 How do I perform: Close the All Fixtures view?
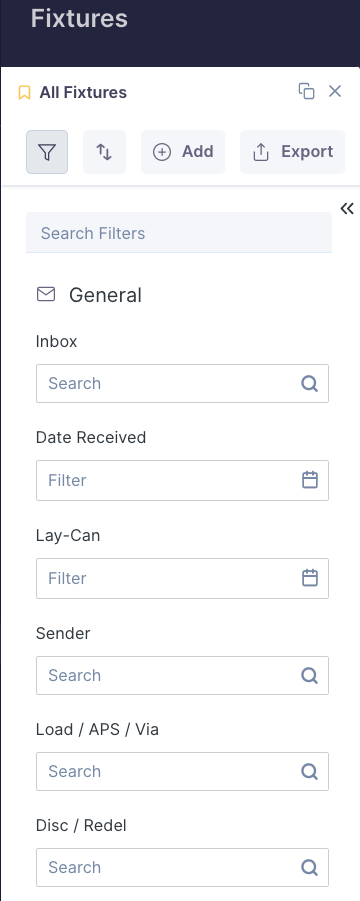click(335, 91)
